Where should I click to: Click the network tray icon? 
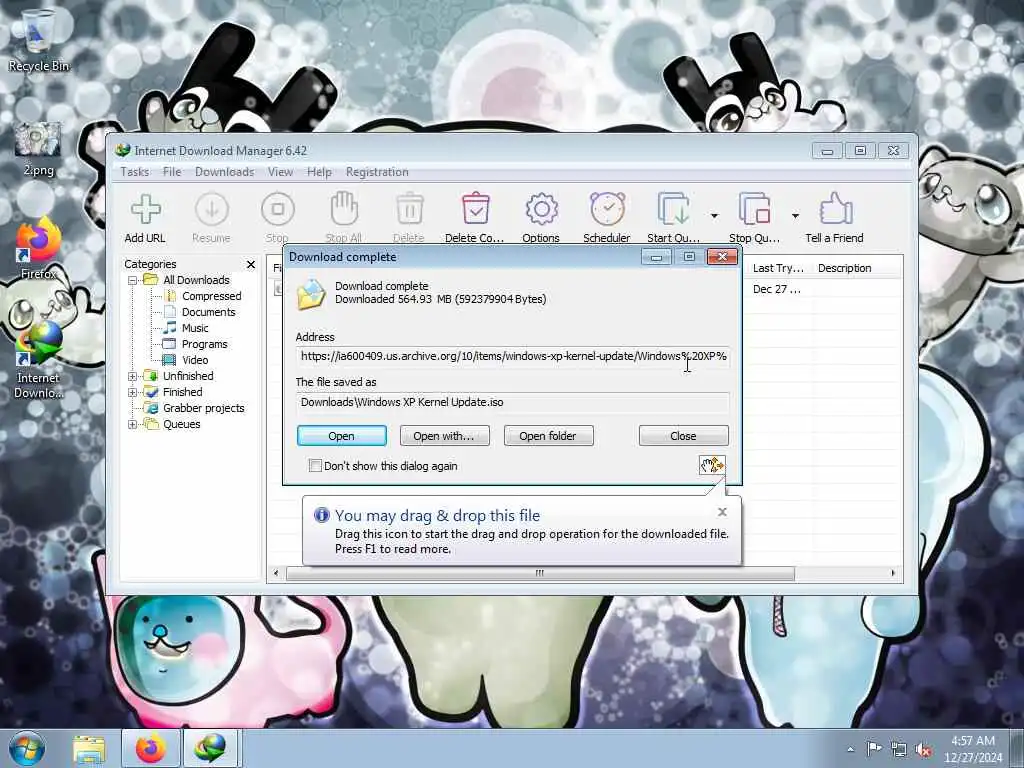point(899,749)
